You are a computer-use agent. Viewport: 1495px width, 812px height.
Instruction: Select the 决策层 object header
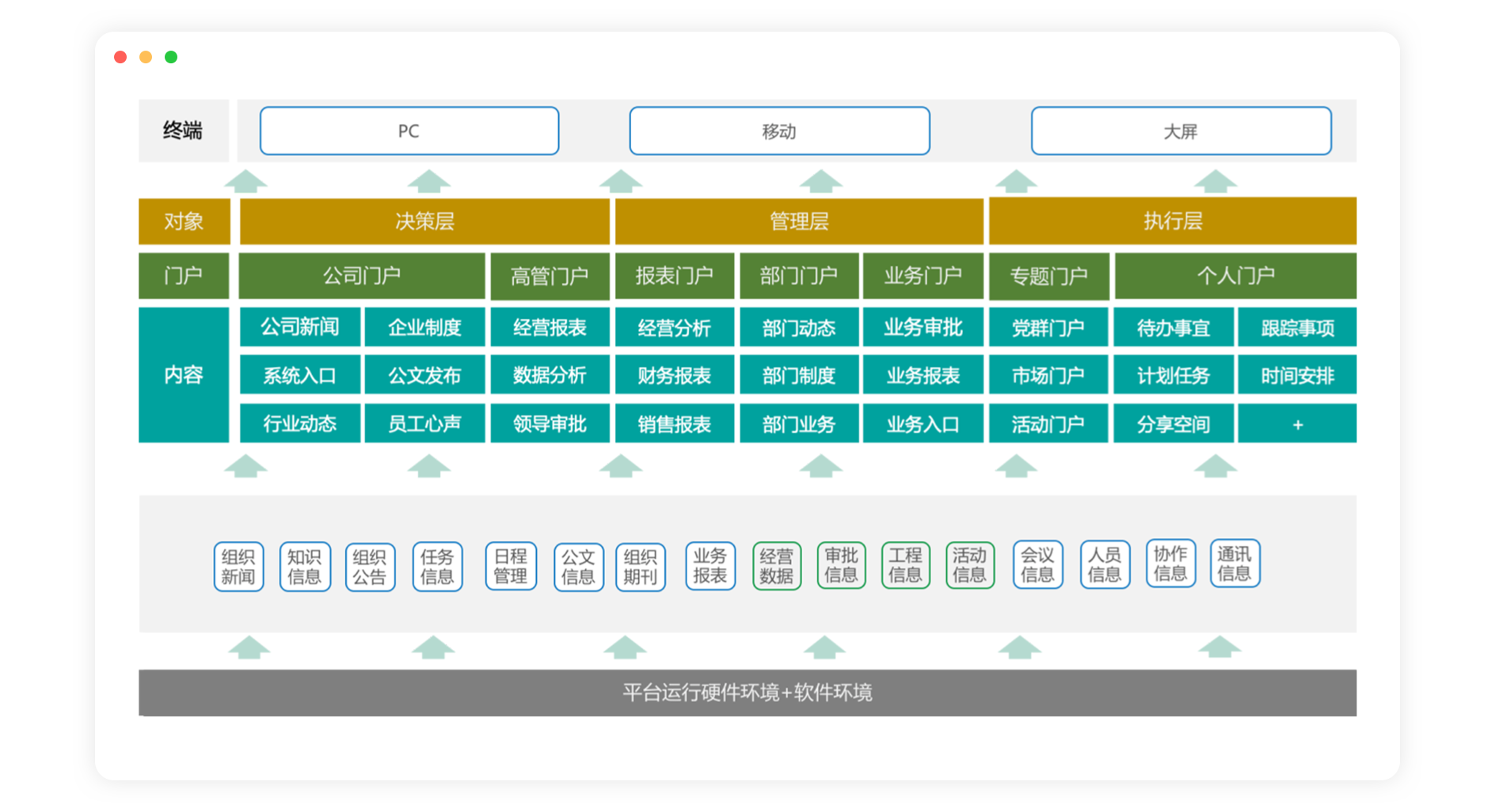[424, 222]
